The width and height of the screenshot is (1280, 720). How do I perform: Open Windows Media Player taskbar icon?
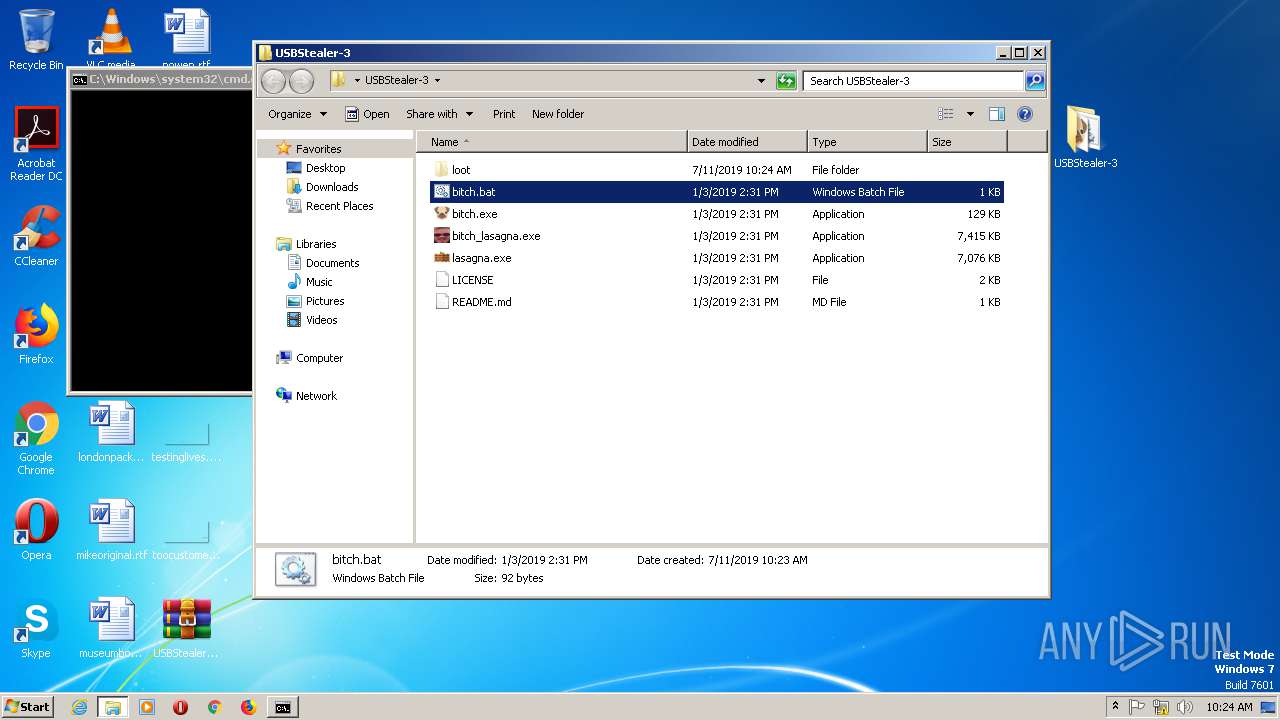[x=147, y=707]
